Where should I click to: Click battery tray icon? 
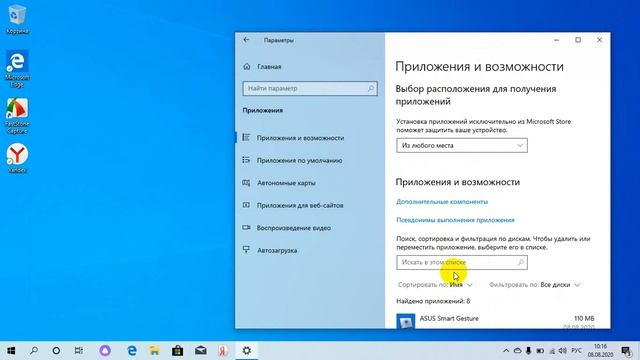pyautogui.click(x=540, y=351)
